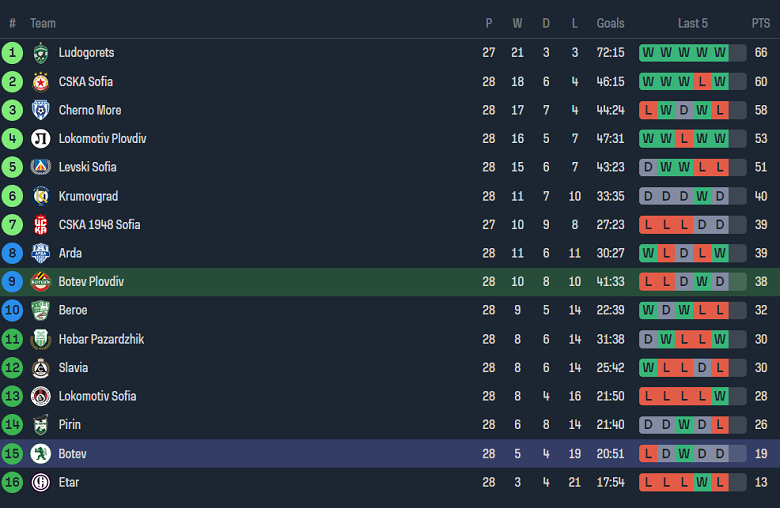The image size is (780, 508).
Task: Click the CSKA Sofia club crest
Action: pyautogui.click(x=41, y=82)
